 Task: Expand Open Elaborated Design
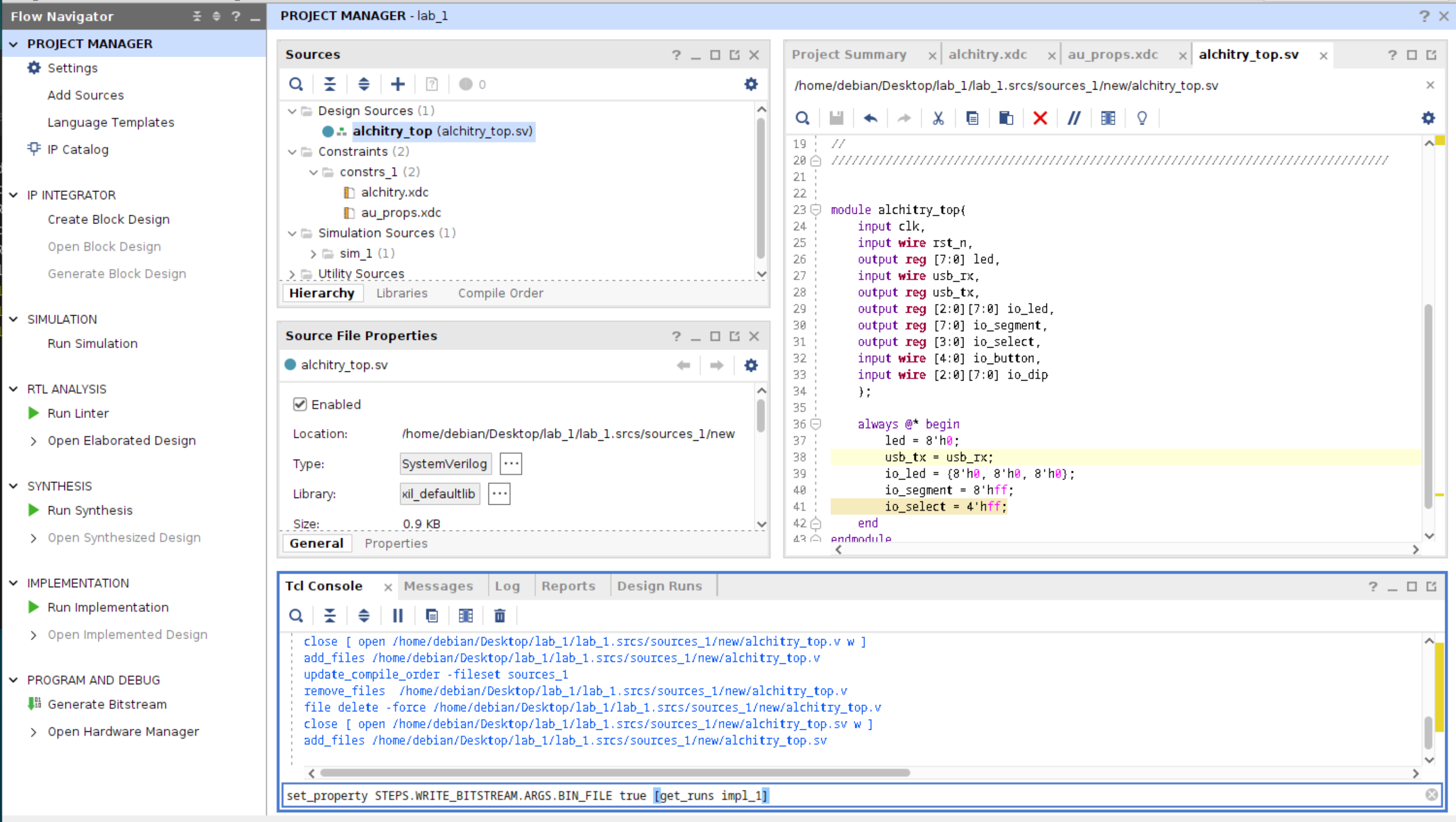point(33,441)
